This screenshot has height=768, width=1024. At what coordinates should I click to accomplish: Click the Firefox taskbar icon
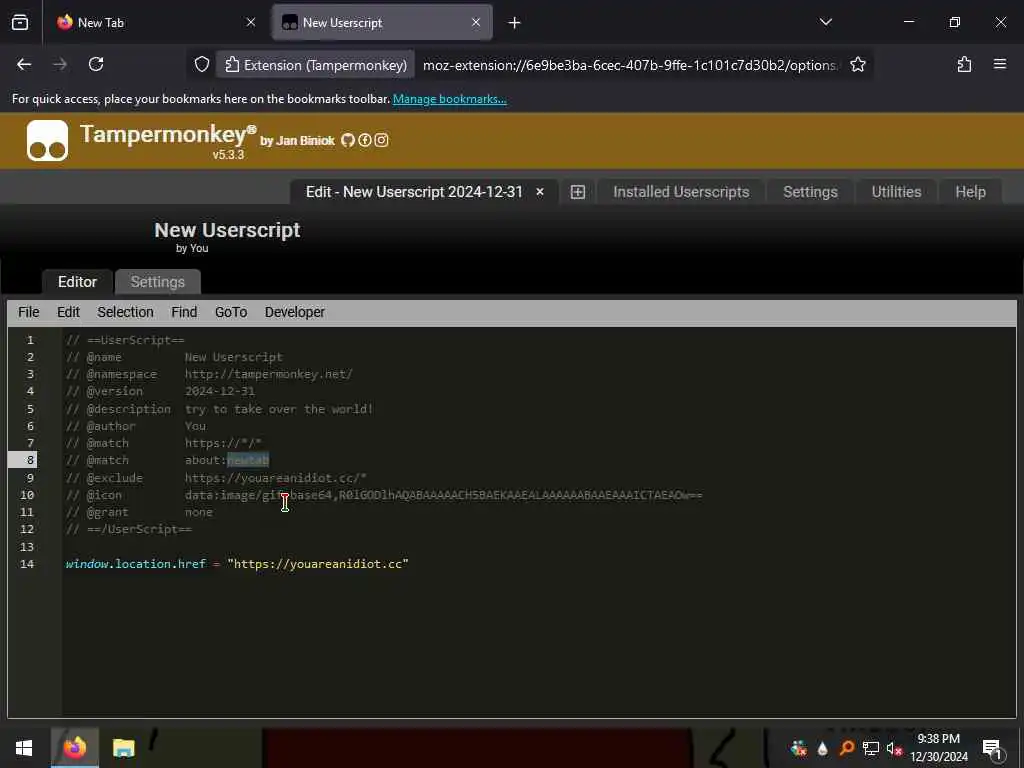click(75, 748)
